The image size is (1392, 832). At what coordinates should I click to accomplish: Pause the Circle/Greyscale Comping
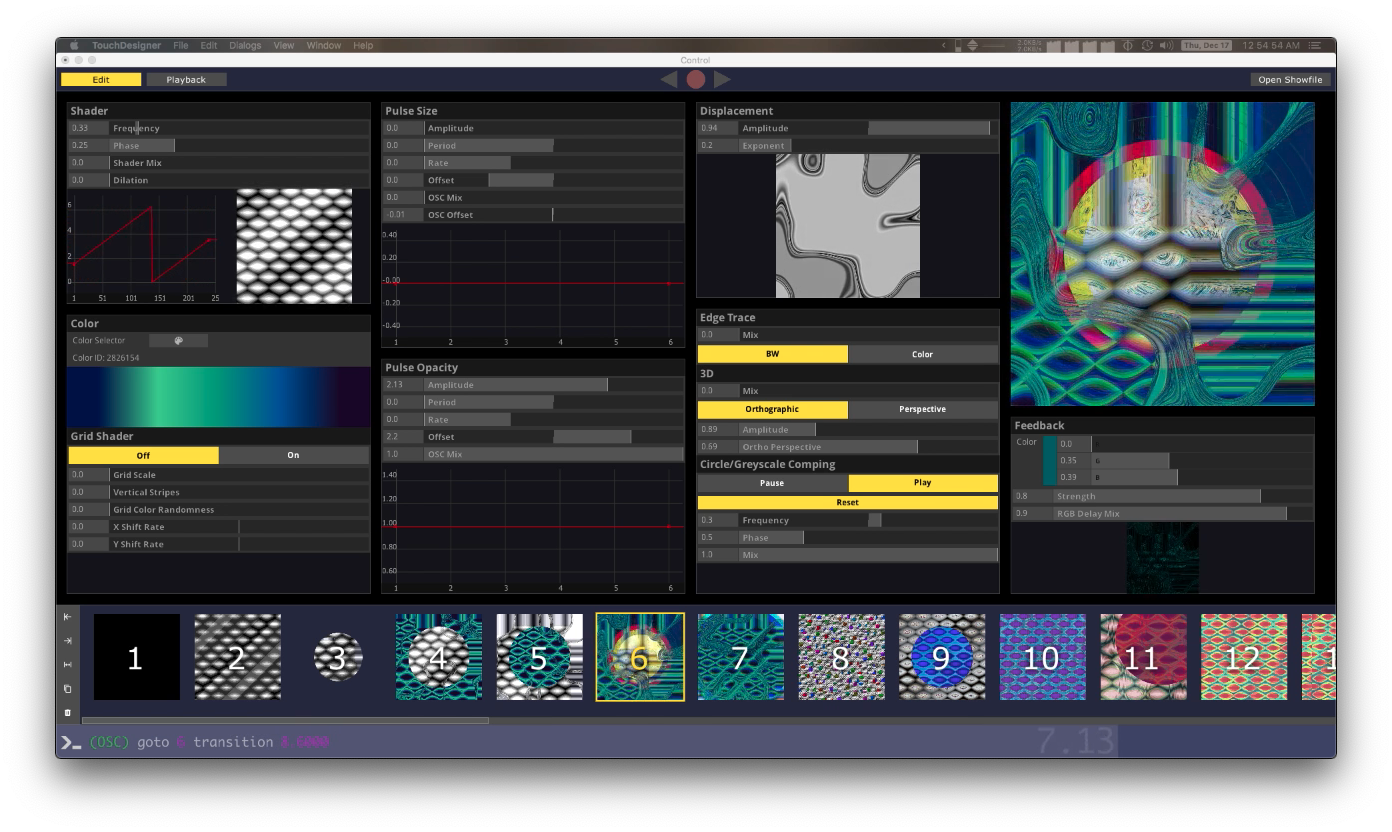pos(771,482)
